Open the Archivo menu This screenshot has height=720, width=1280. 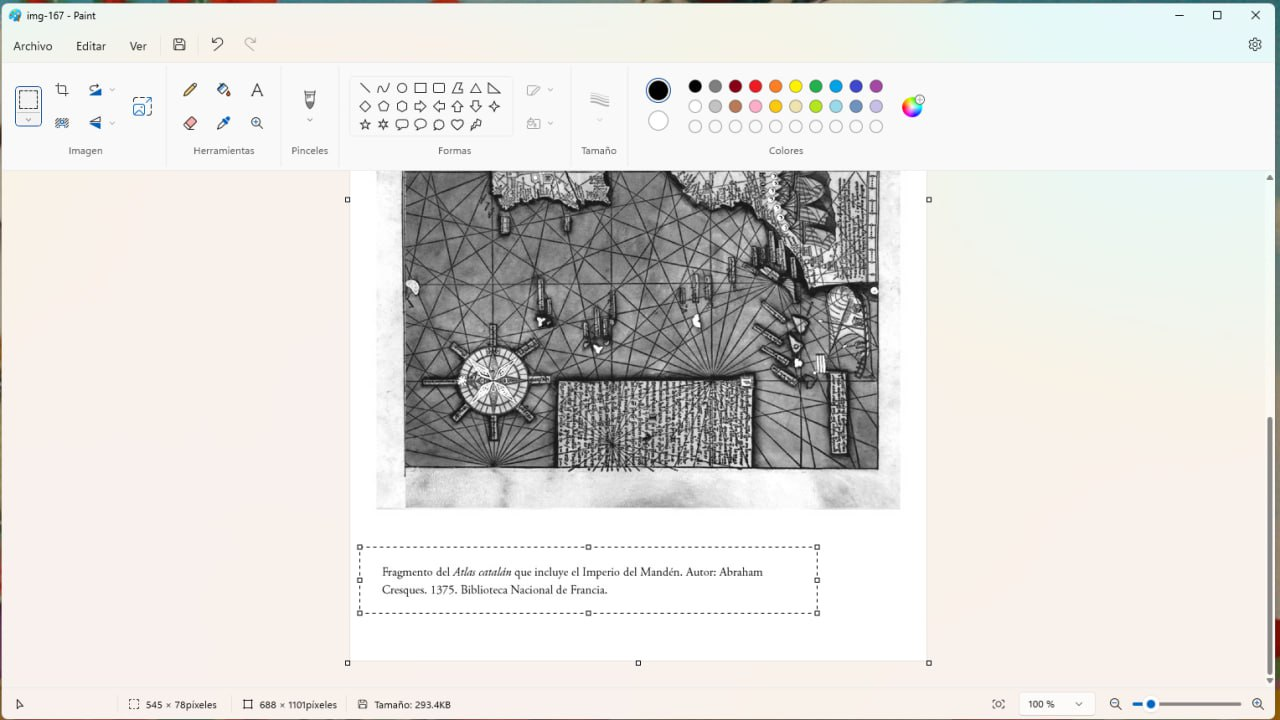click(x=33, y=46)
